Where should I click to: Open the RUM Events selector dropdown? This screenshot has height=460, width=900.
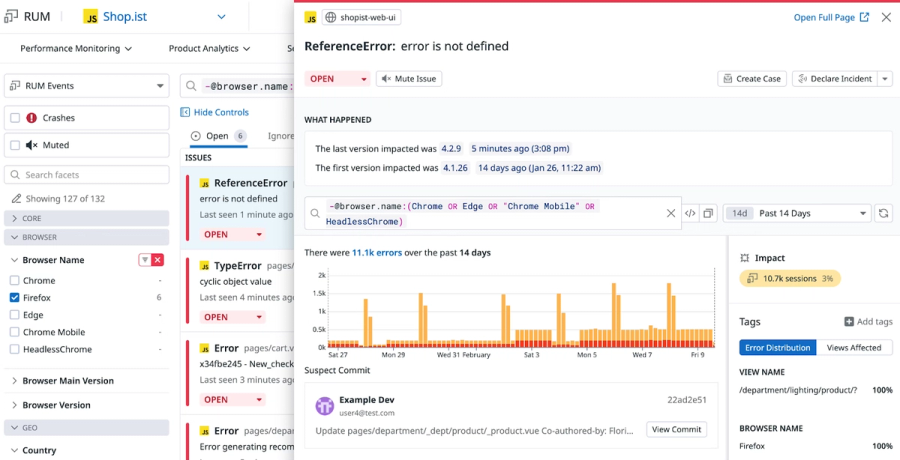pos(87,86)
